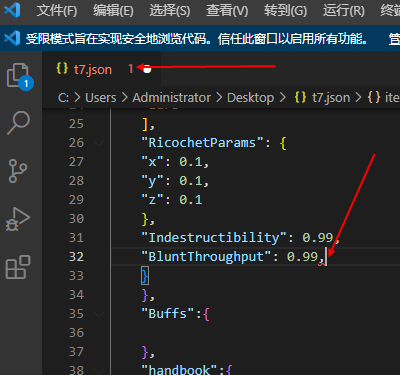Click line number 27 in the gutter

tap(76, 162)
